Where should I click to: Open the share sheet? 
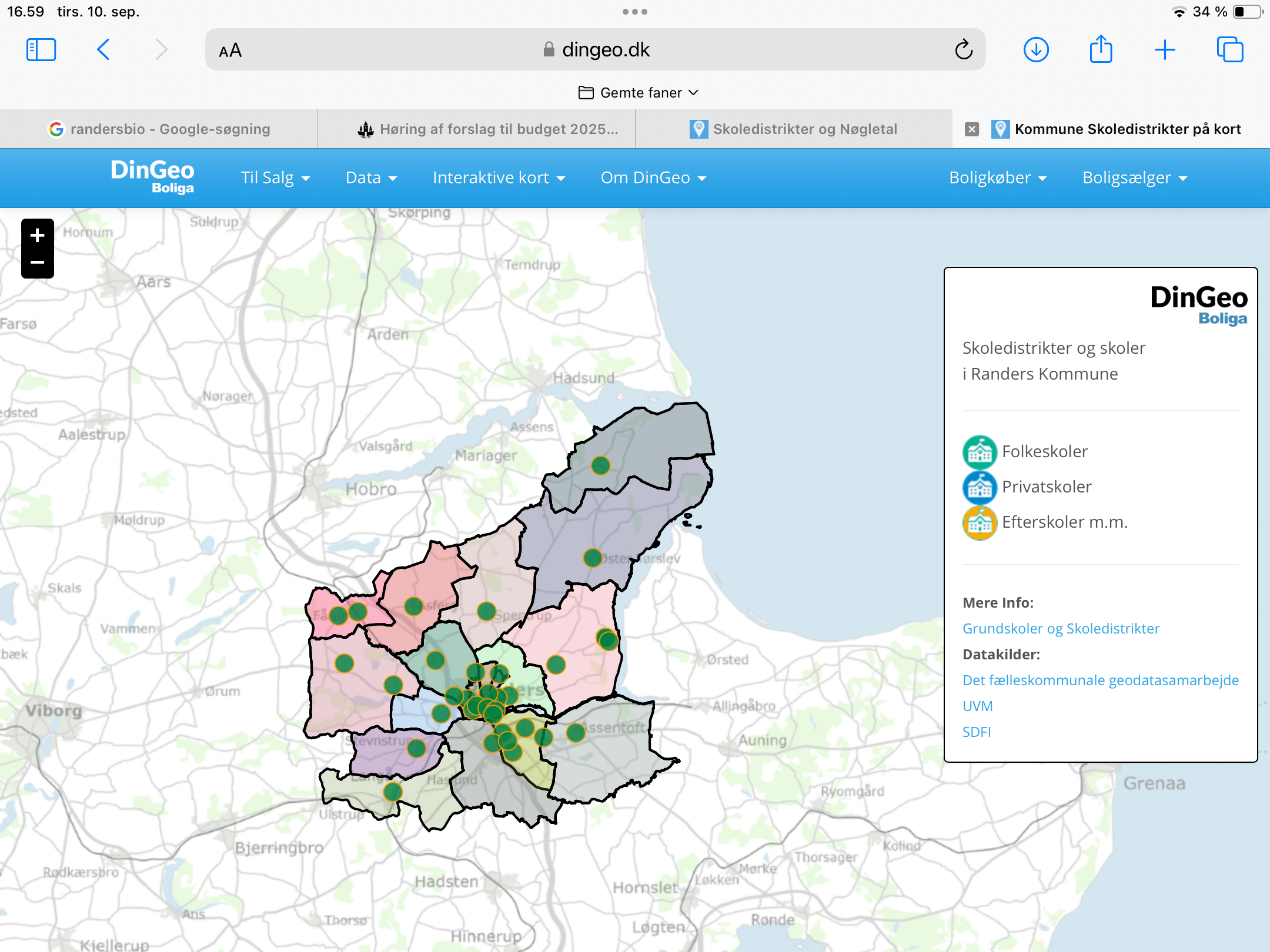(x=1101, y=50)
